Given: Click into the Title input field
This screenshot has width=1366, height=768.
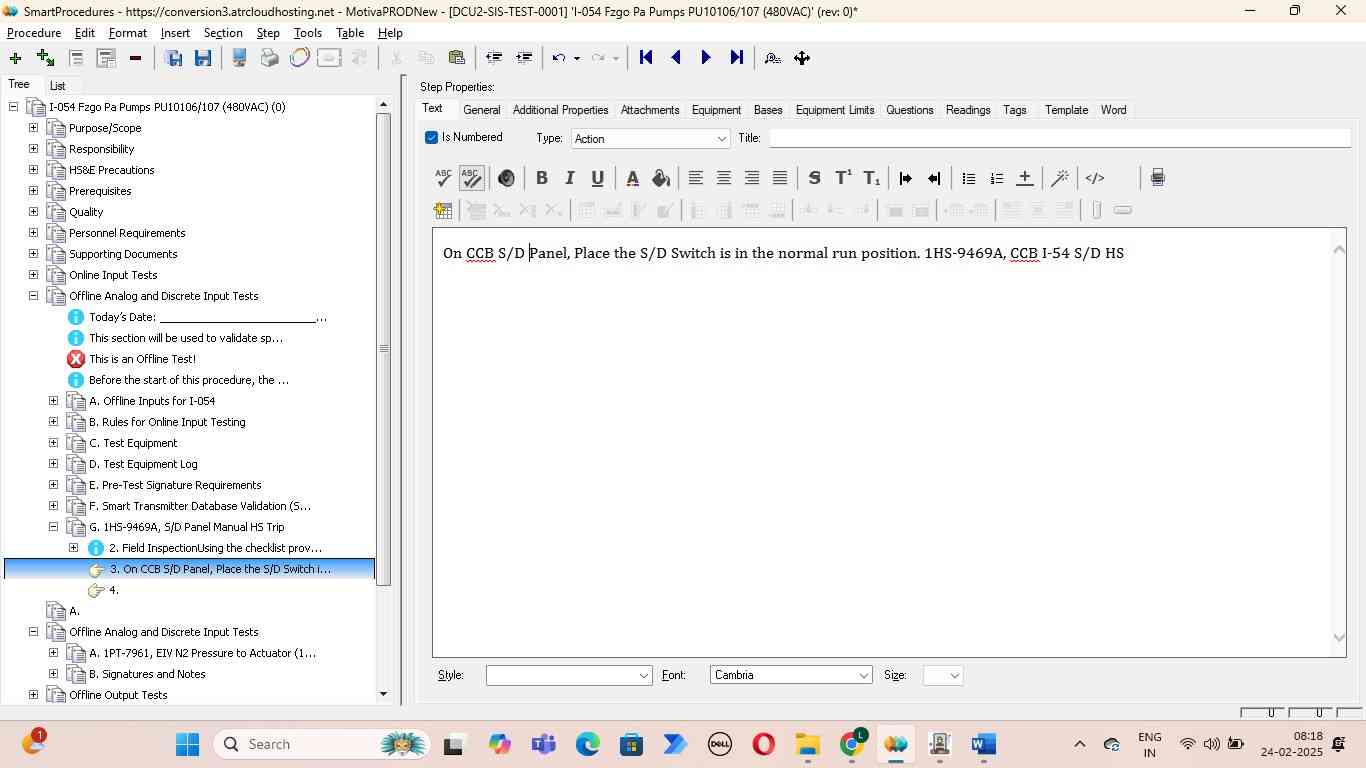Looking at the screenshot, I should [x=1060, y=138].
